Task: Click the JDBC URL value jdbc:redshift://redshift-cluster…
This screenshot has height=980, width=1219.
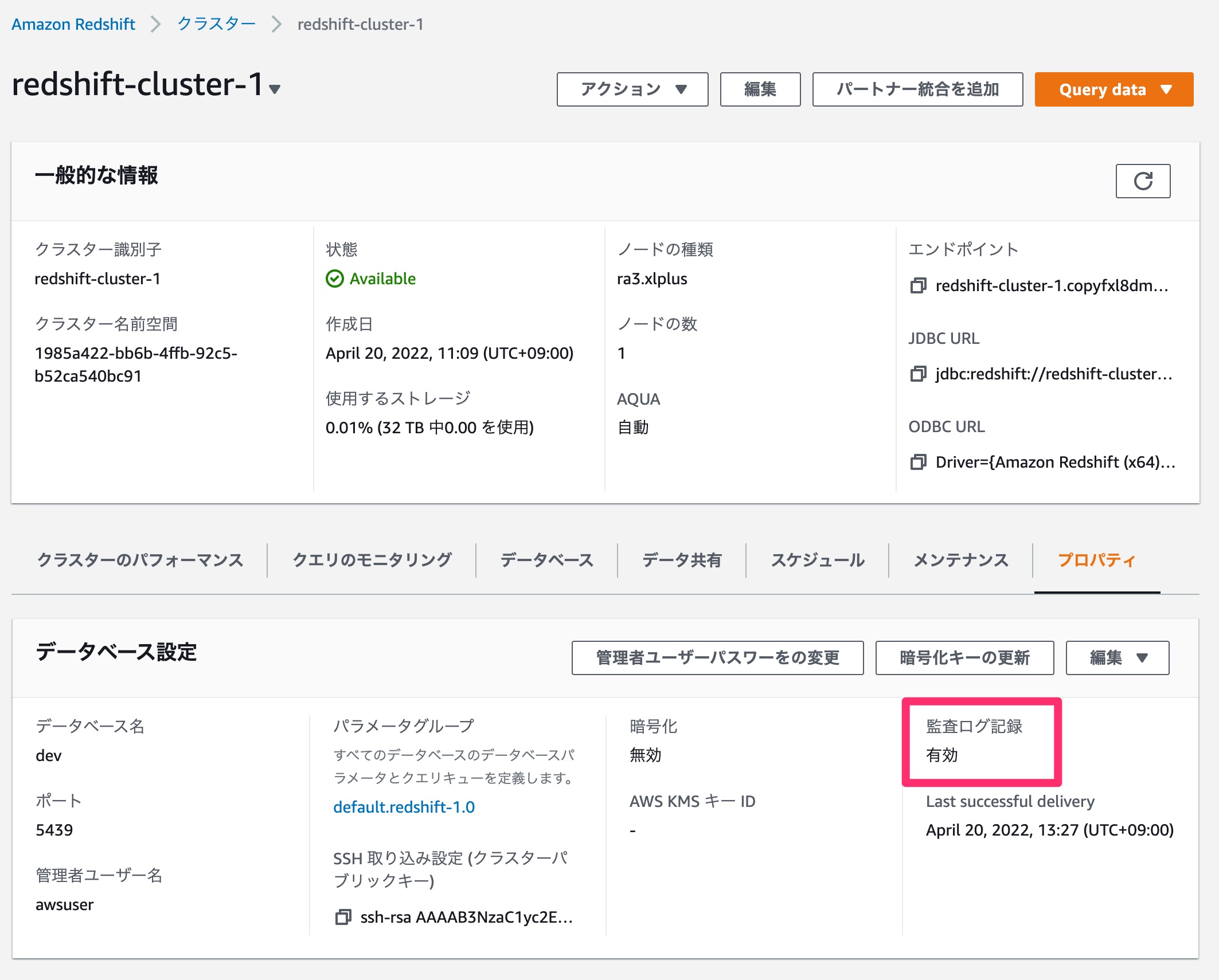Action: (1054, 374)
